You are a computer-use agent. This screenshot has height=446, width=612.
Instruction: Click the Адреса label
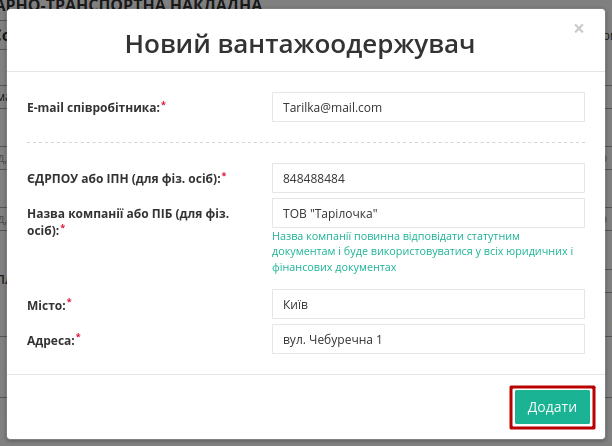[53, 340]
